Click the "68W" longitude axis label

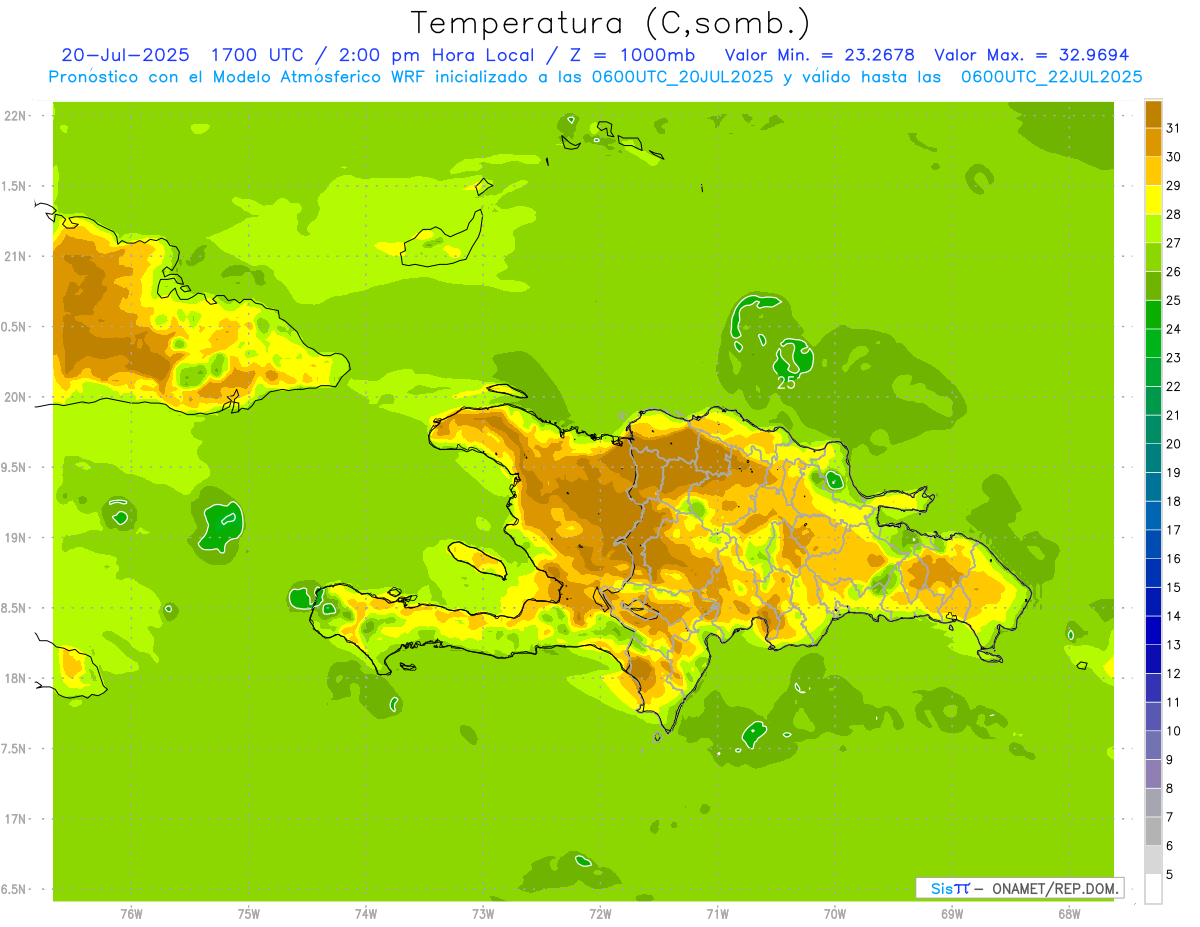pyautogui.click(x=1069, y=914)
